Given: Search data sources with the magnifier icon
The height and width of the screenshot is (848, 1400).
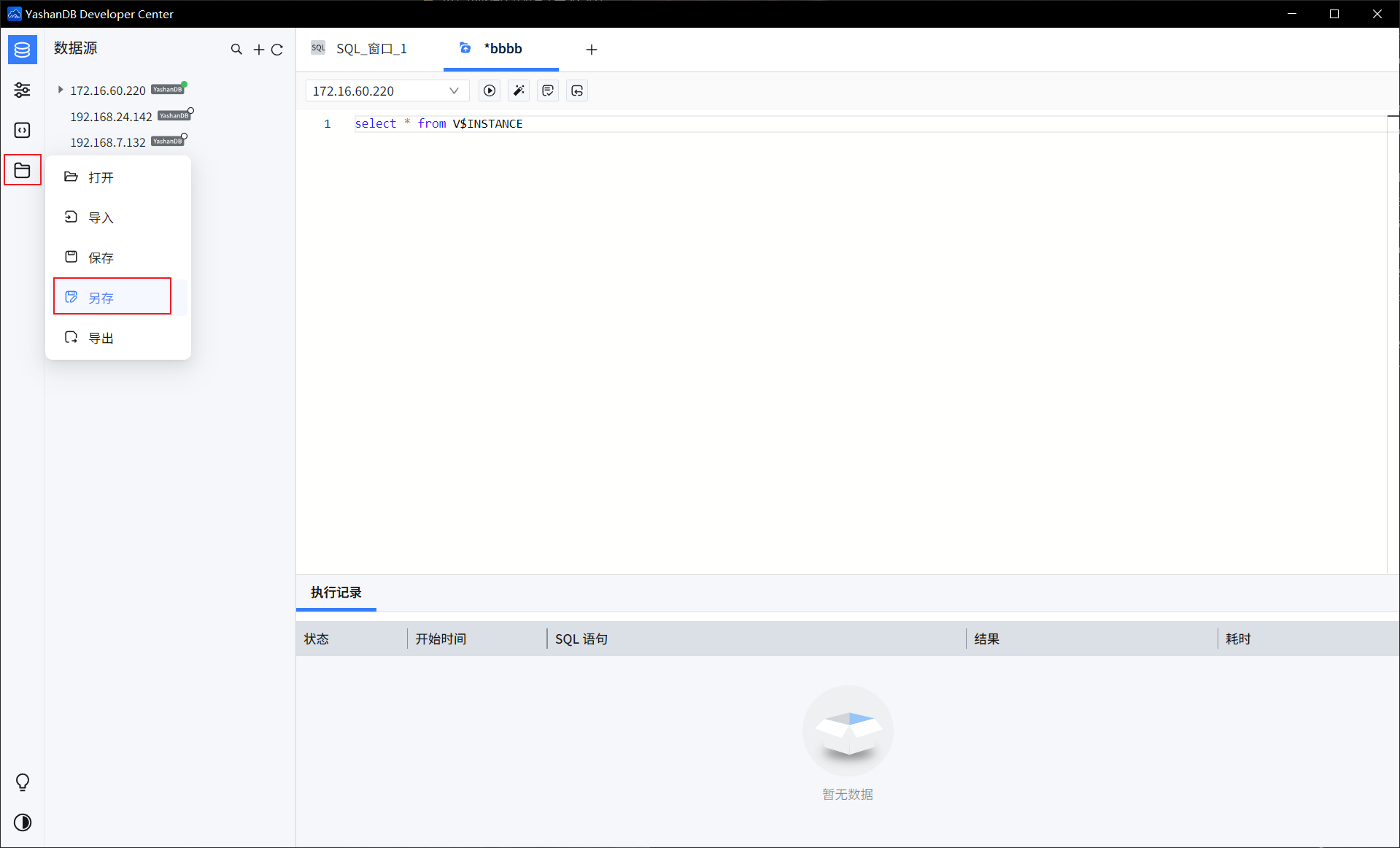Looking at the screenshot, I should click(236, 49).
